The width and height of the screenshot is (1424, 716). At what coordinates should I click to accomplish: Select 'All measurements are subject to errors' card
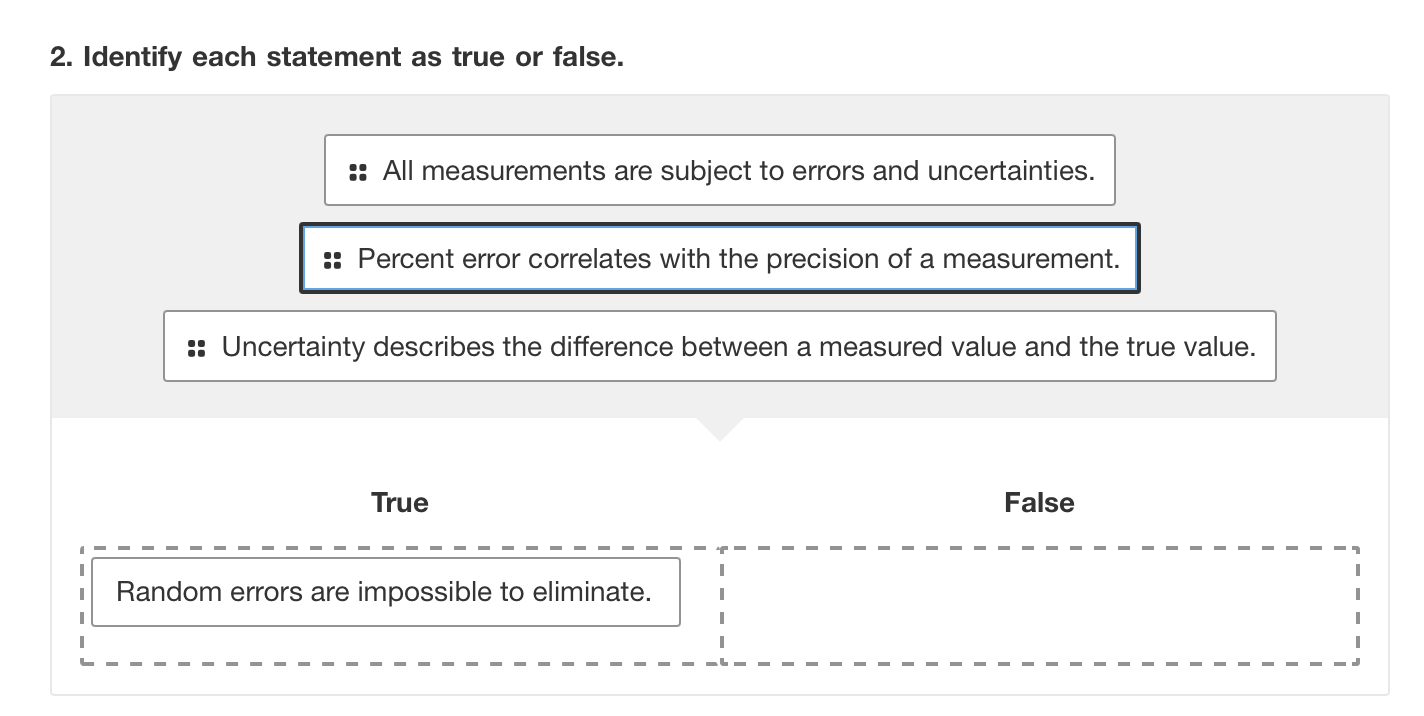point(720,170)
